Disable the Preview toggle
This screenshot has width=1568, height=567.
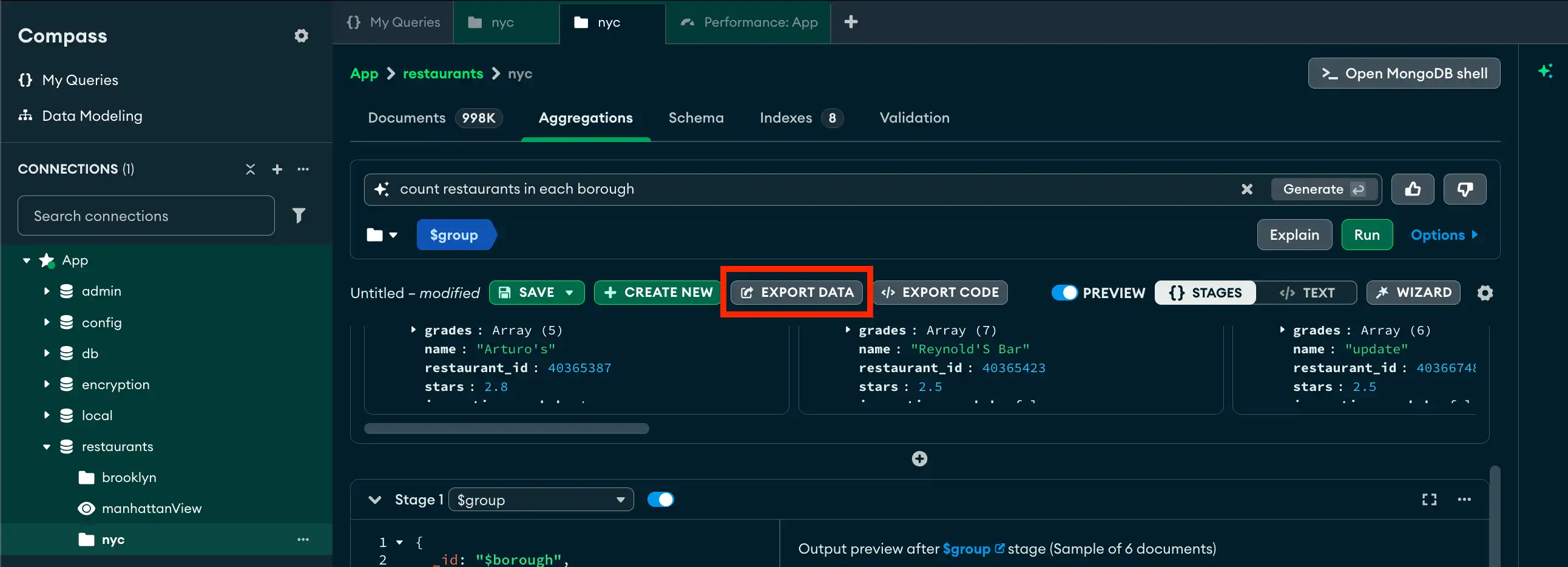pyautogui.click(x=1064, y=293)
